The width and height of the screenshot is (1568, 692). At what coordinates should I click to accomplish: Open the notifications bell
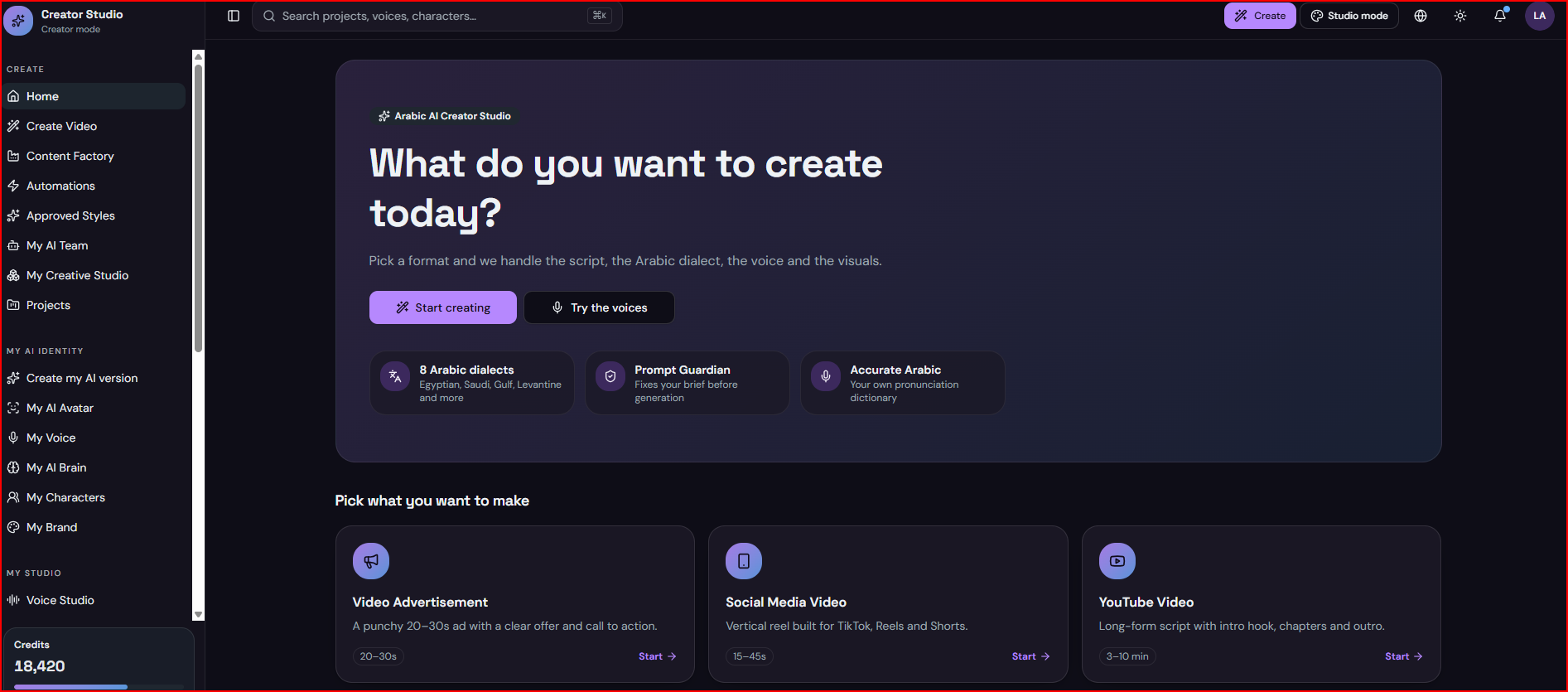tap(1500, 16)
